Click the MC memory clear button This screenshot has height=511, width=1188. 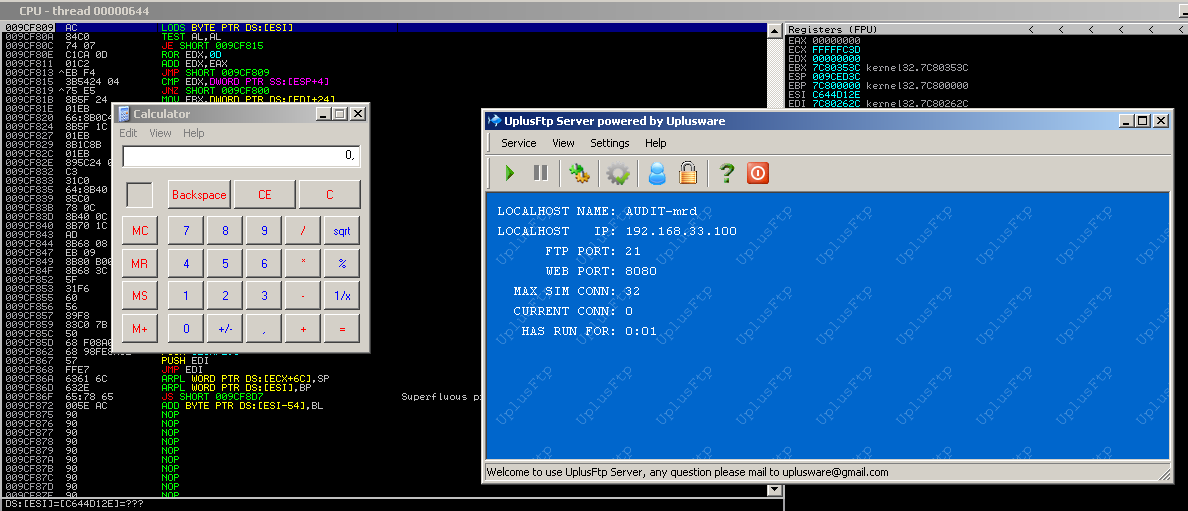(139, 230)
